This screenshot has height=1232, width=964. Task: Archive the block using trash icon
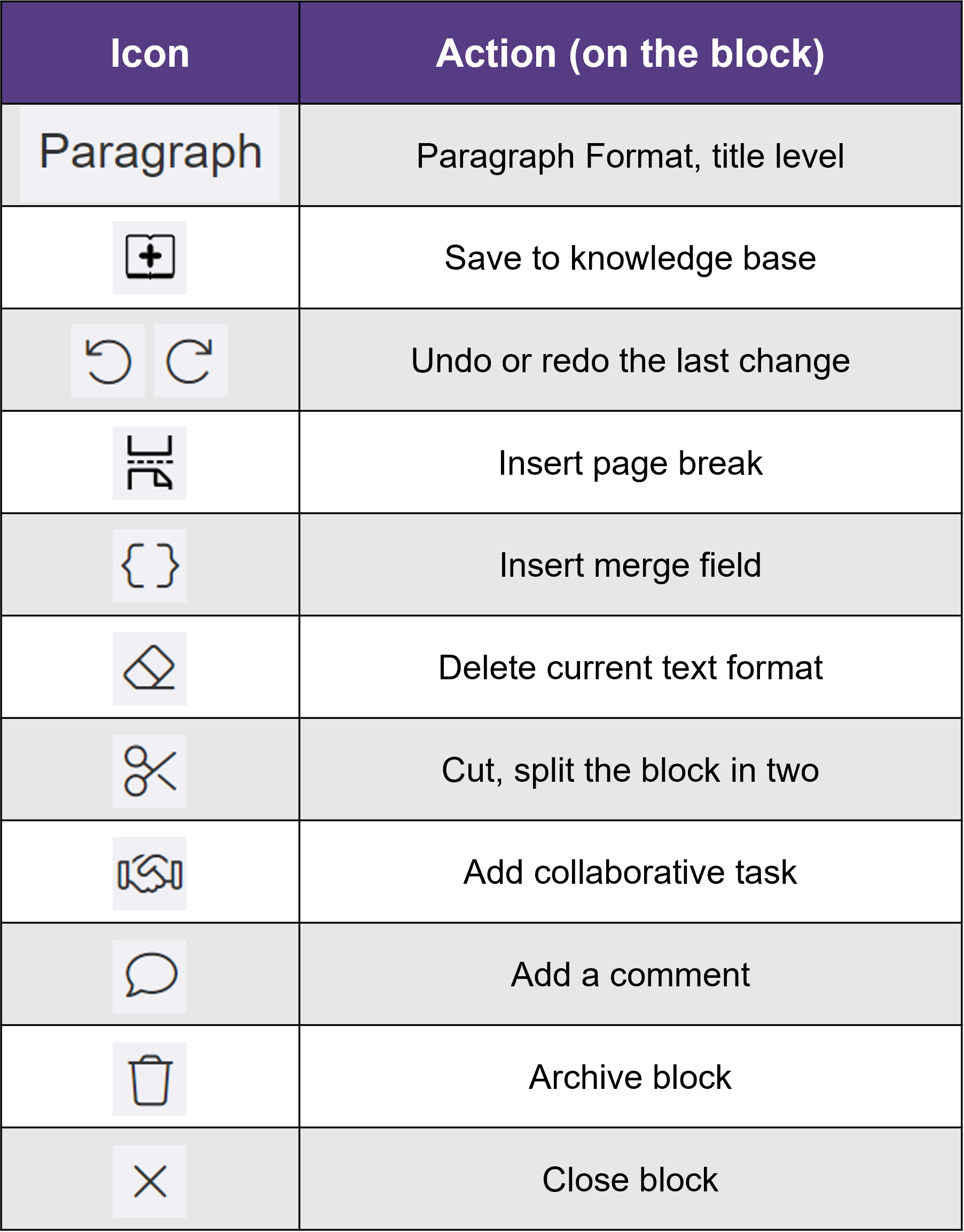click(x=150, y=1079)
